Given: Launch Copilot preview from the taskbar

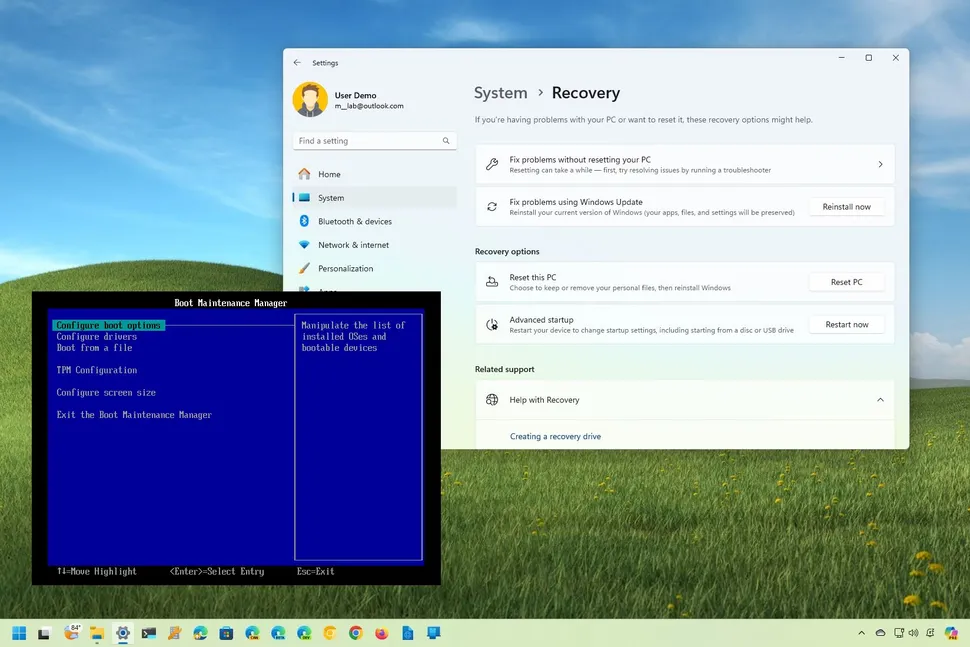Looking at the screenshot, I should (951, 633).
